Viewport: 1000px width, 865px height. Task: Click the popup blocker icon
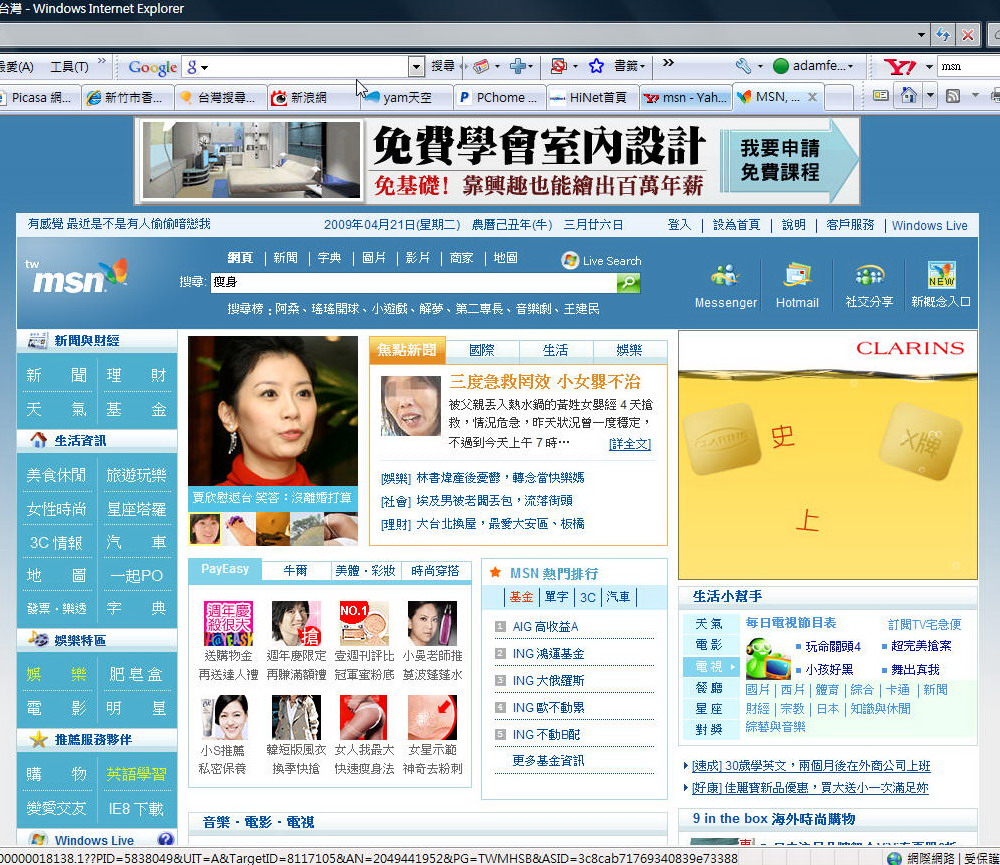click(x=559, y=66)
